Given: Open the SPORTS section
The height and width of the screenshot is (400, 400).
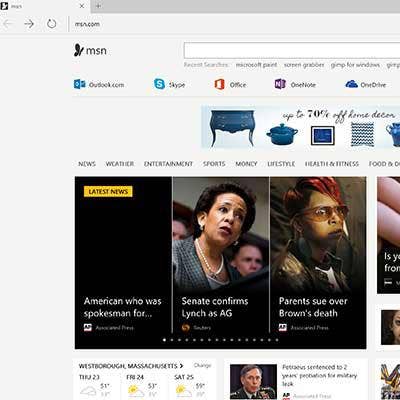Looking at the screenshot, I should 214,164.
